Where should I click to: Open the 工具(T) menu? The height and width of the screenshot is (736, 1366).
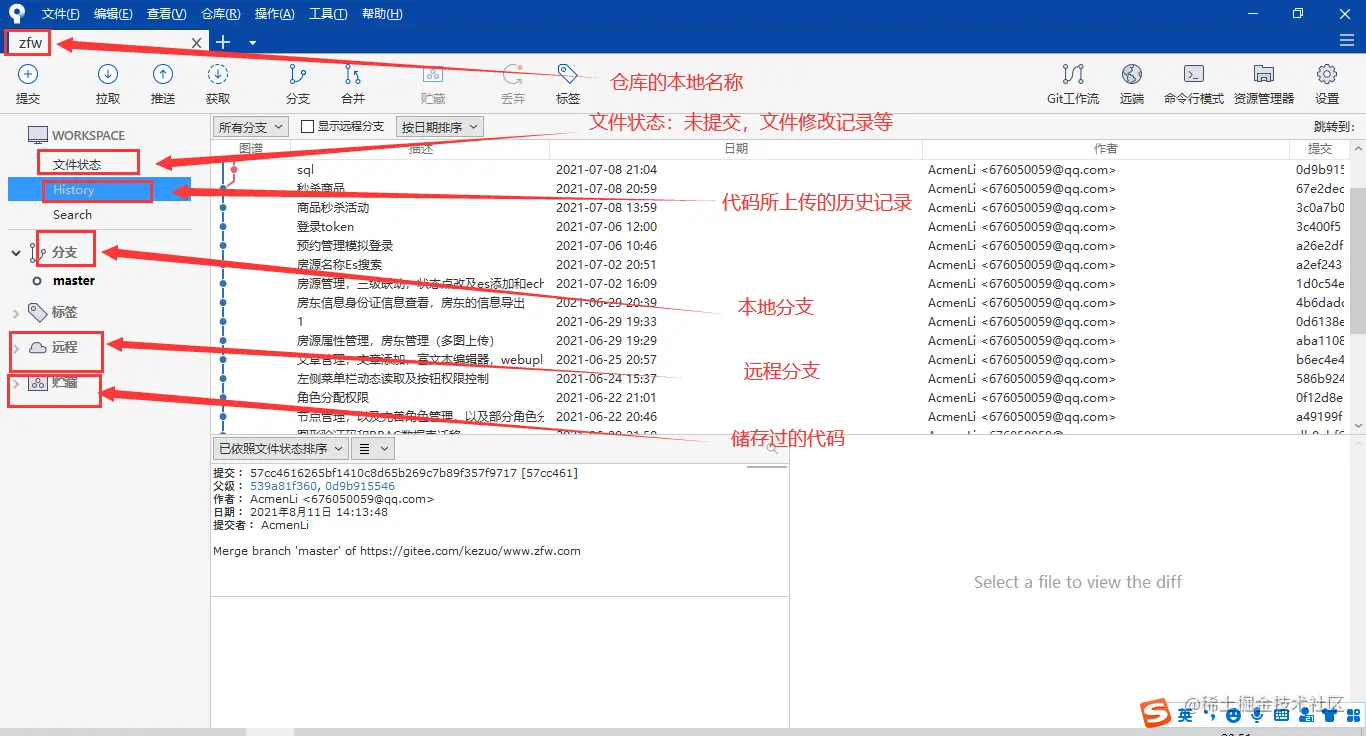[328, 14]
